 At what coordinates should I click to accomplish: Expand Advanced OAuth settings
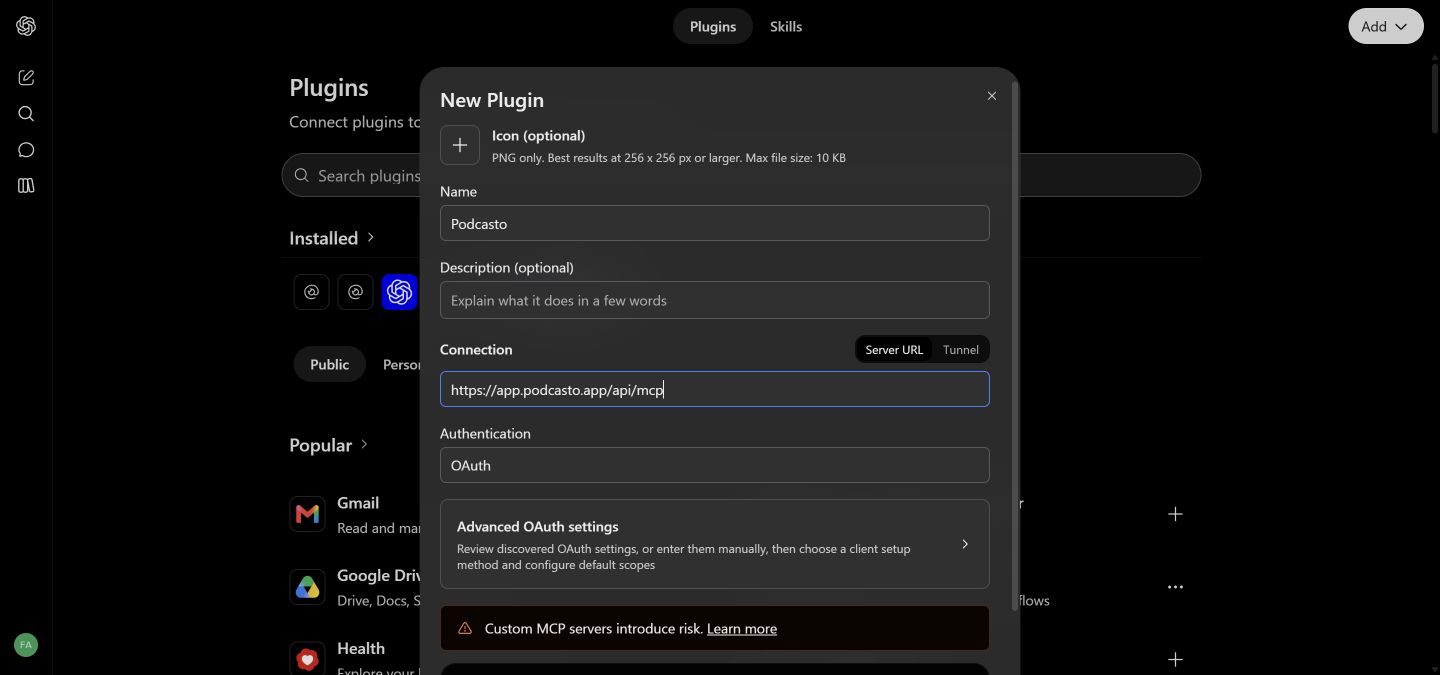point(715,544)
